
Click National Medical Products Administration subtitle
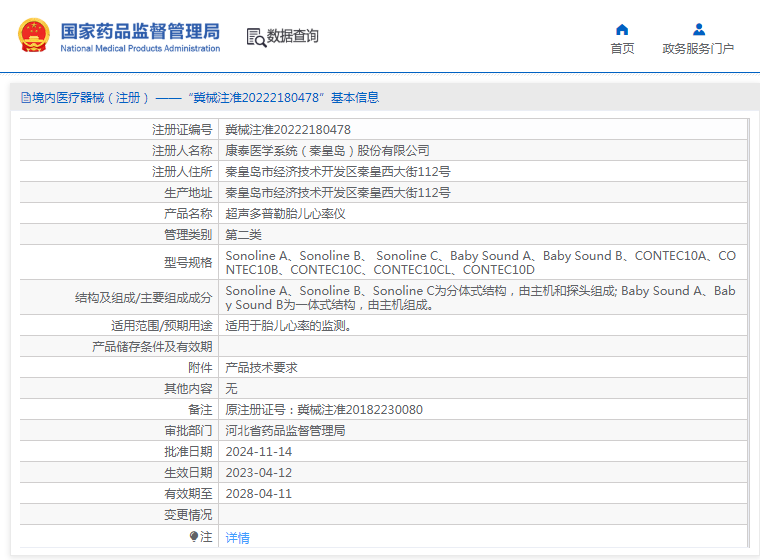[x=140, y=48]
